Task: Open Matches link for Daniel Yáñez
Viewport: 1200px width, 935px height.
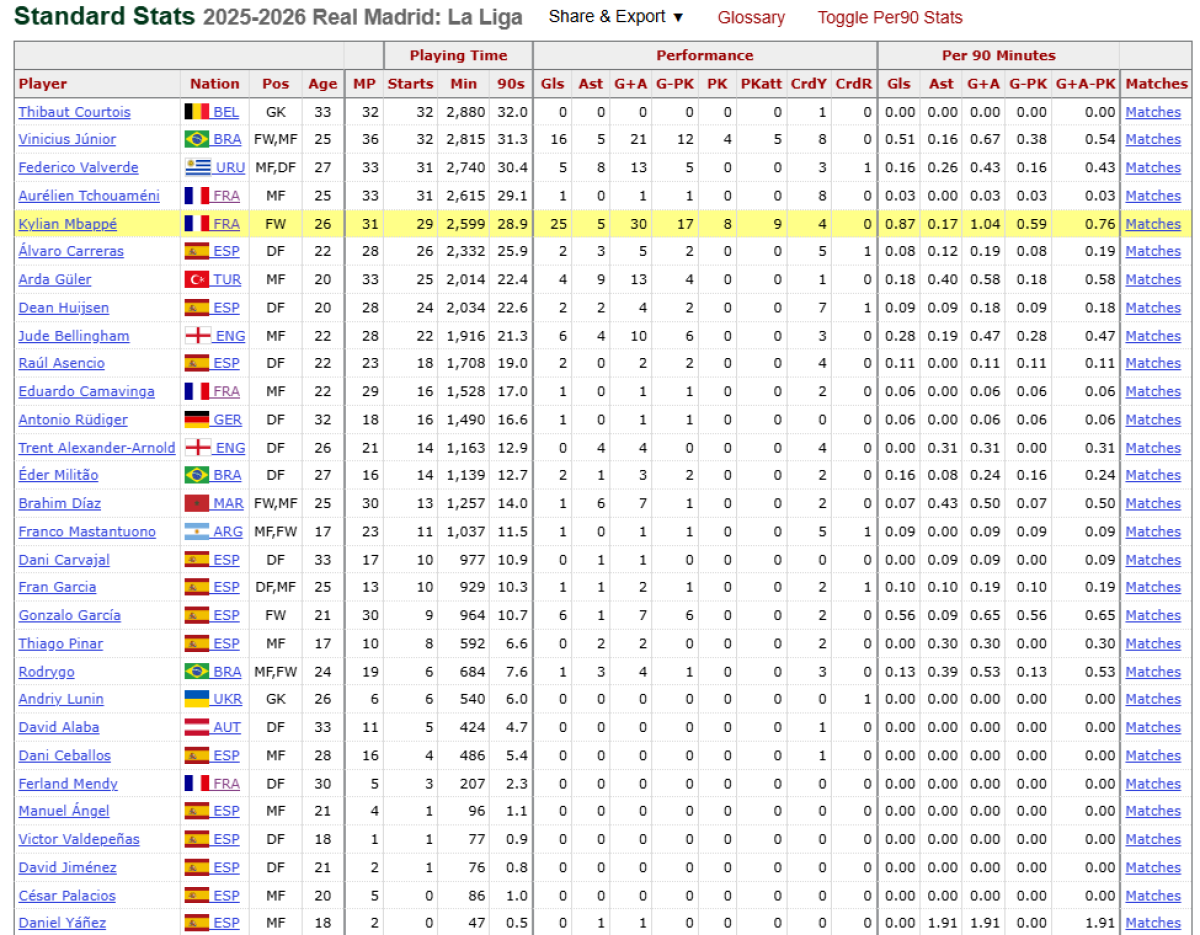Action: tap(1153, 923)
